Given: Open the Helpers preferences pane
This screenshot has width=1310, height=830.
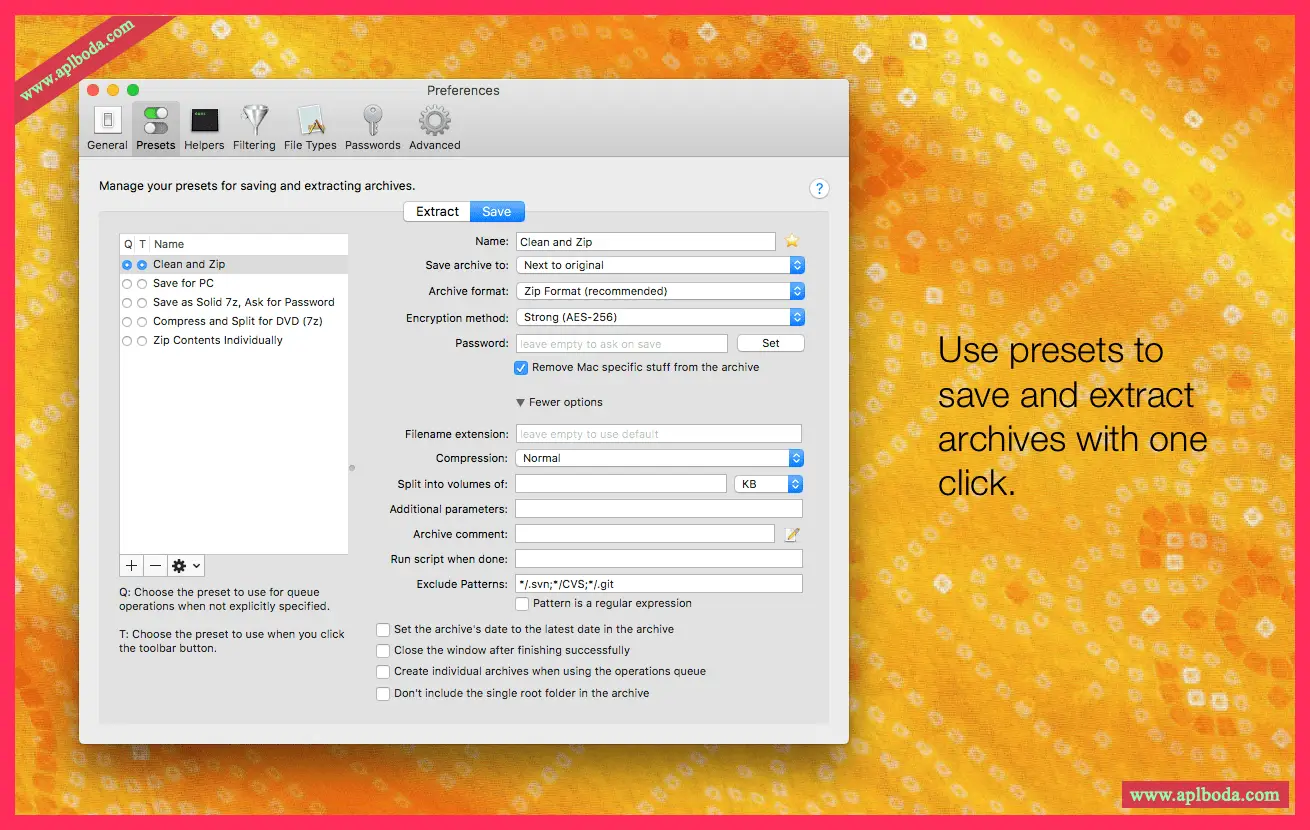Looking at the screenshot, I should tap(204, 128).
